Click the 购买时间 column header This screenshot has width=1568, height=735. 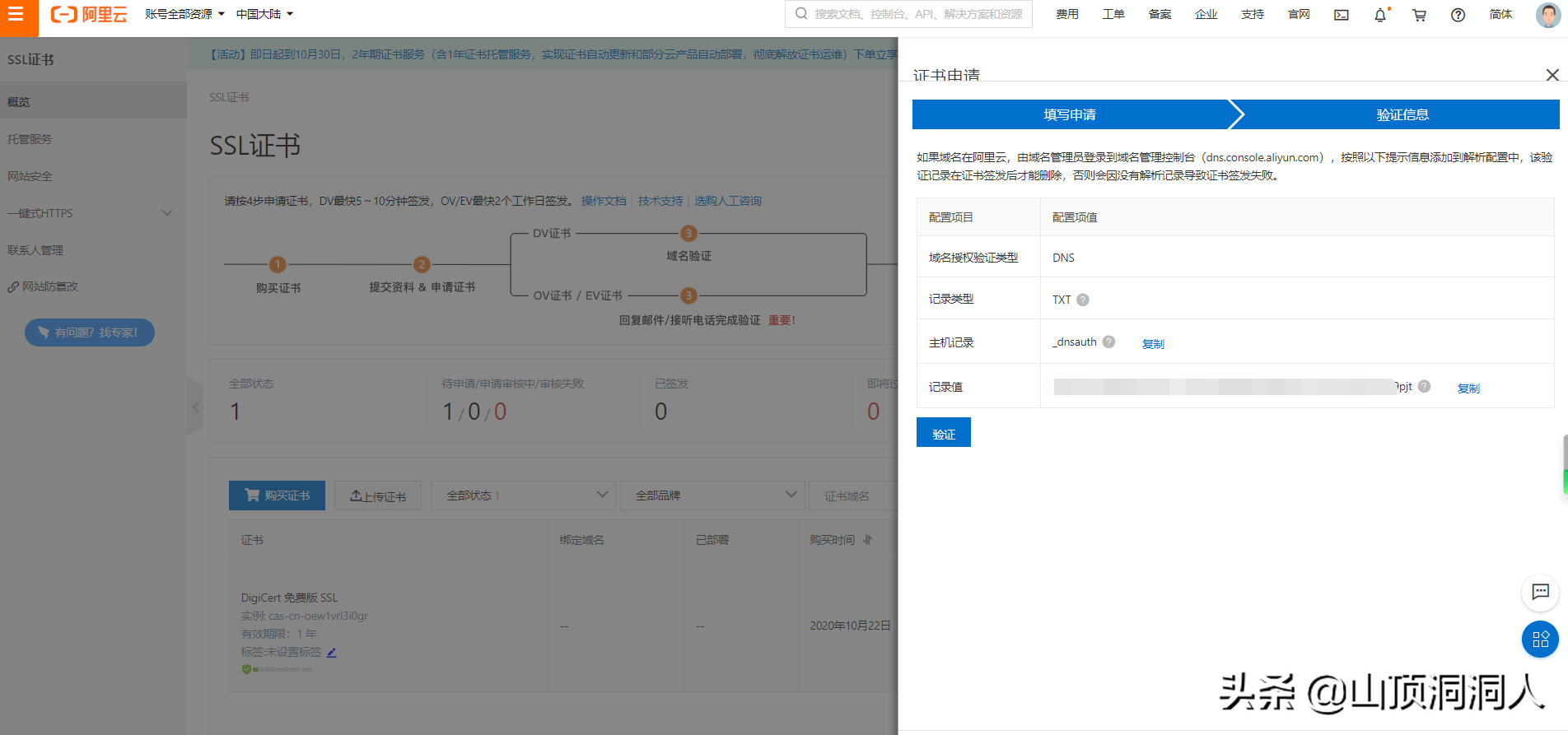pos(832,540)
